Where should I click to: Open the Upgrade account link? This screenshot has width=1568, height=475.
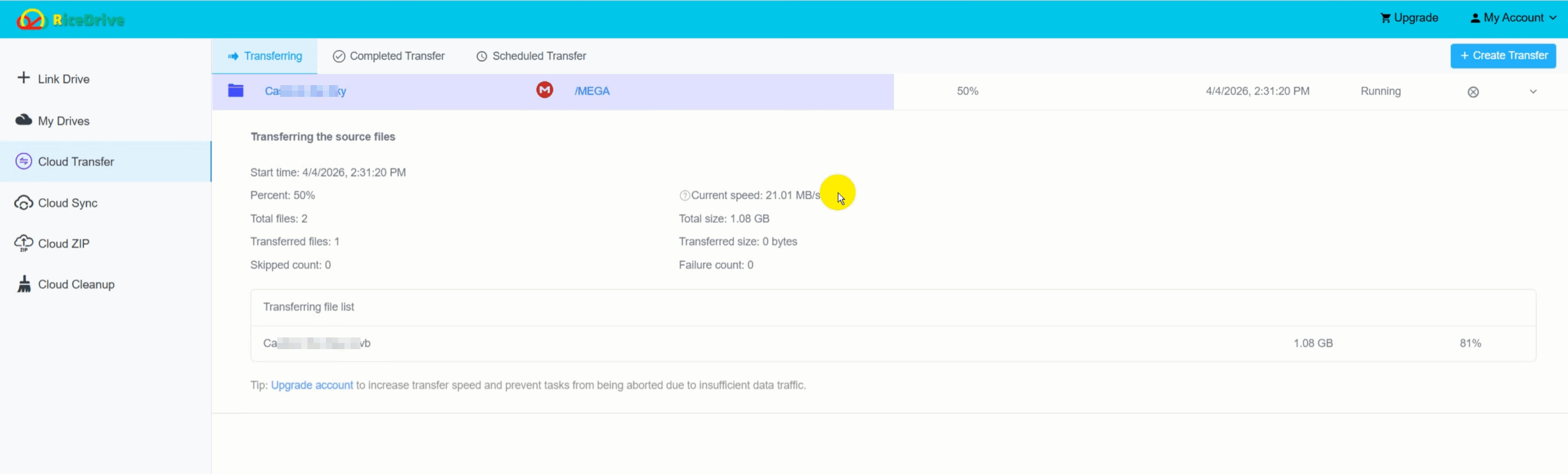point(312,385)
